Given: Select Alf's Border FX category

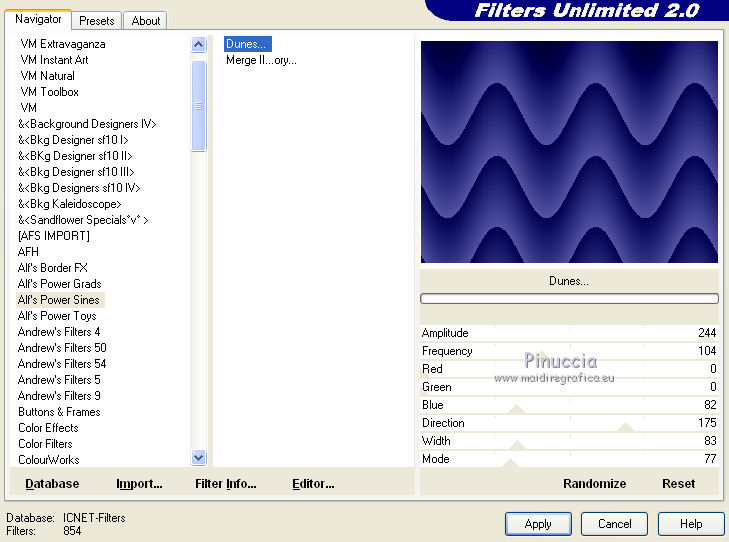Looking at the screenshot, I should pos(53,268).
